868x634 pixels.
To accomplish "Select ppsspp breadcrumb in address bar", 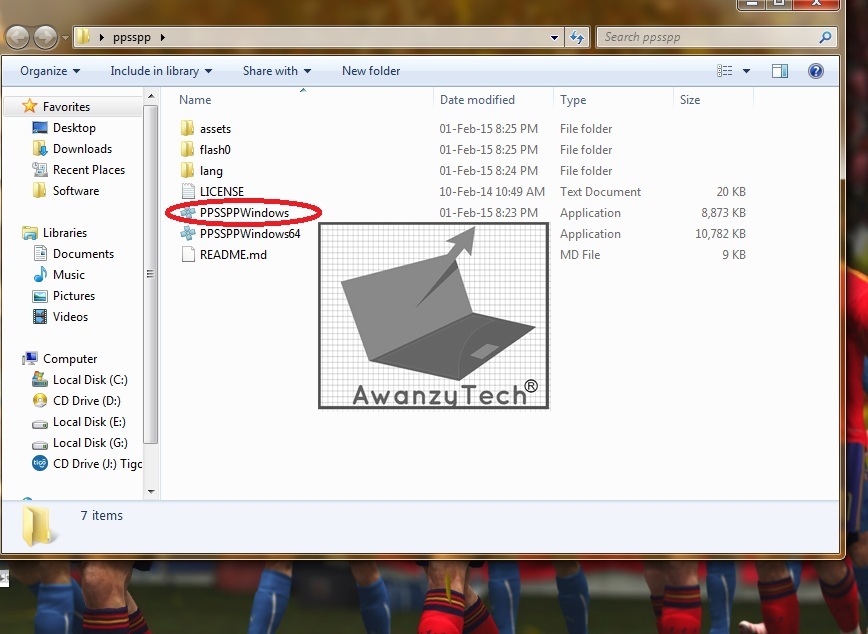I will tap(132, 38).
